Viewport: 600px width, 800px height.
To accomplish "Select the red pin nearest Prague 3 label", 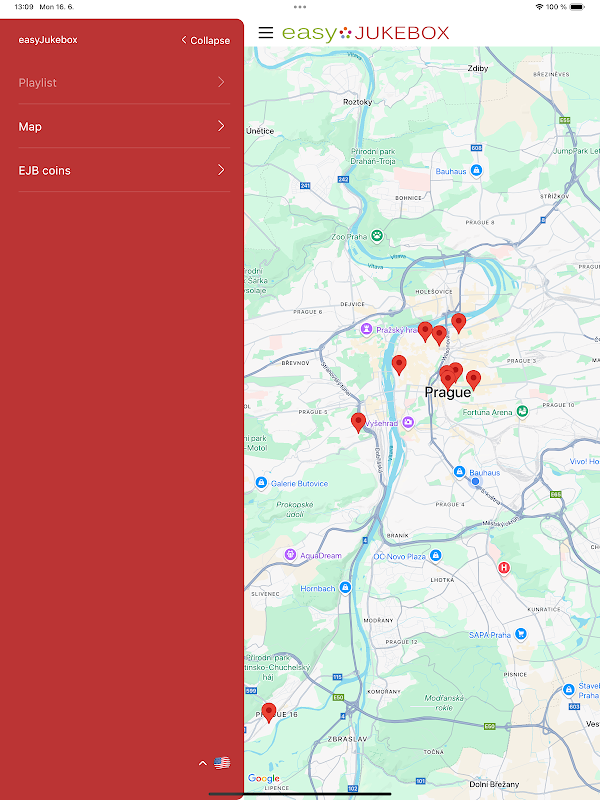I will coord(473,380).
